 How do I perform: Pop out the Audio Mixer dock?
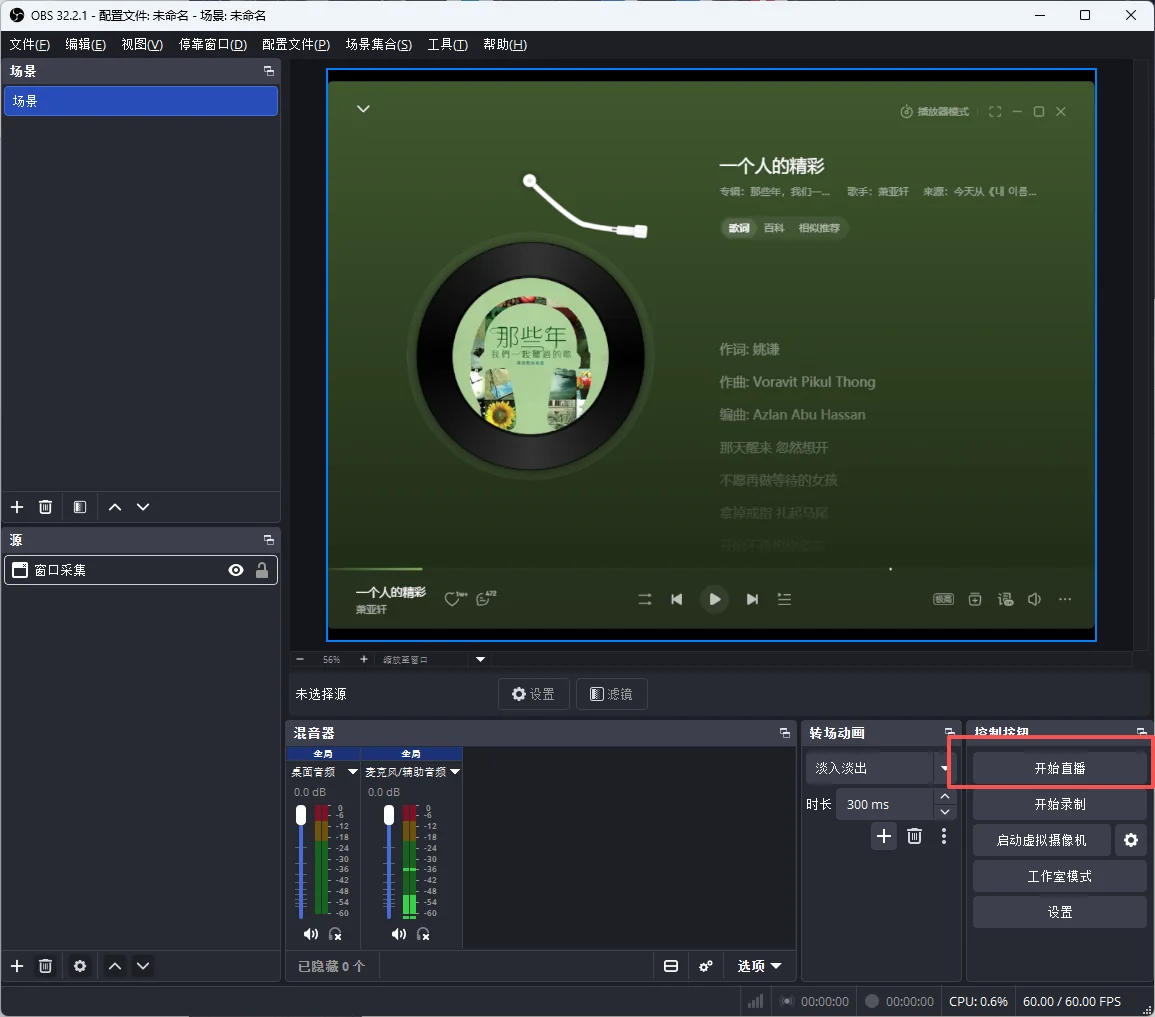784,733
